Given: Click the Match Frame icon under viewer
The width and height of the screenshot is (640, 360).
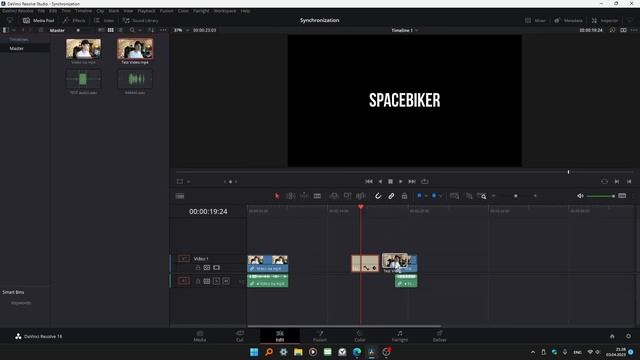Looking at the screenshot, I should tap(604, 181).
